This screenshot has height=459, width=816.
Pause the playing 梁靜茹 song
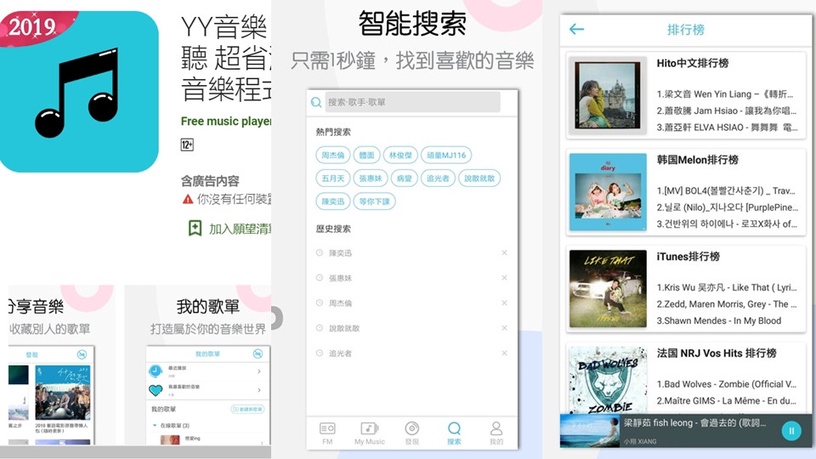coord(792,431)
